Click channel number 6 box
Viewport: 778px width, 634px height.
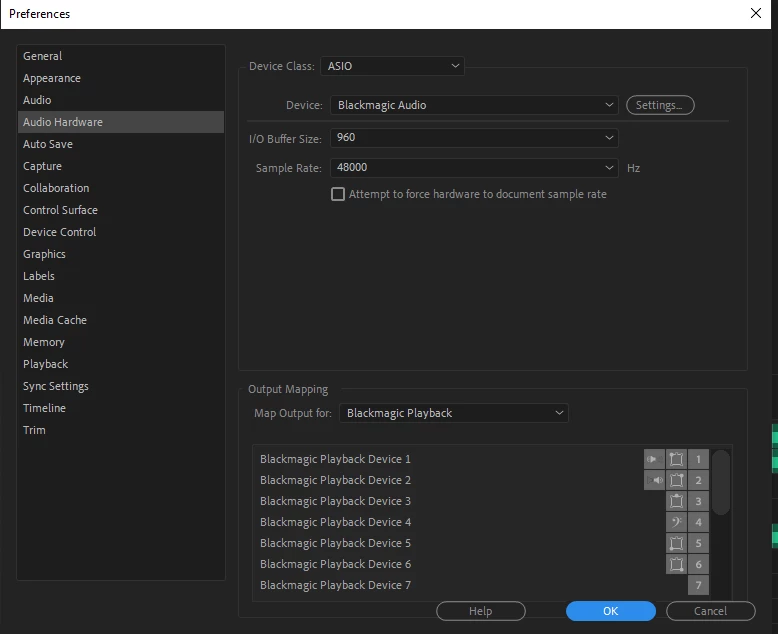[x=698, y=564]
